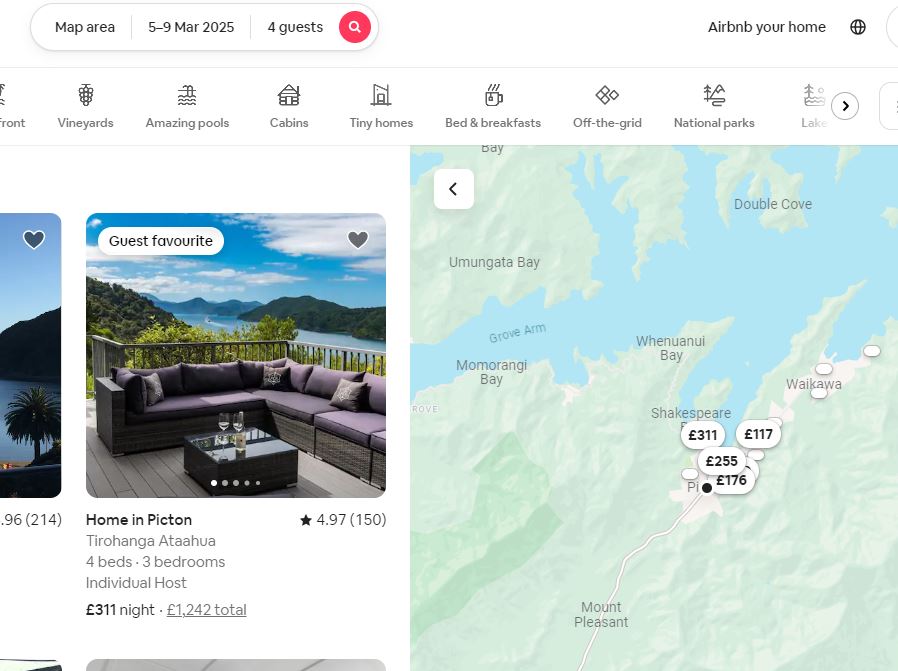Collapse the map with the left chevron
The width and height of the screenshot is (898, 671).
pyautogui.click(x=454, y=189)
